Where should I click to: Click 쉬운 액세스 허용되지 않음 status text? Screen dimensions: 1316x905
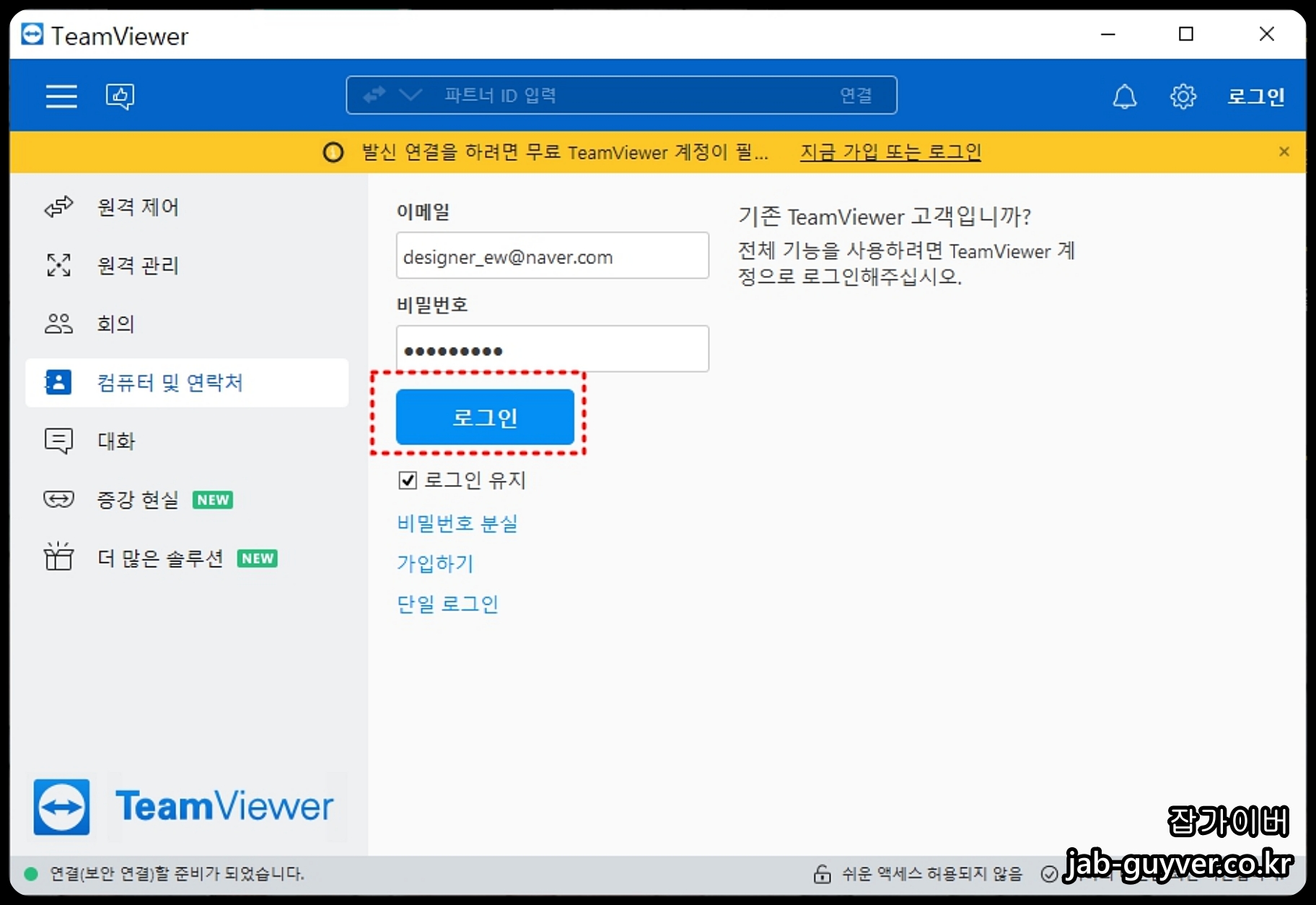pyautogui.click(x=932, y=874)
